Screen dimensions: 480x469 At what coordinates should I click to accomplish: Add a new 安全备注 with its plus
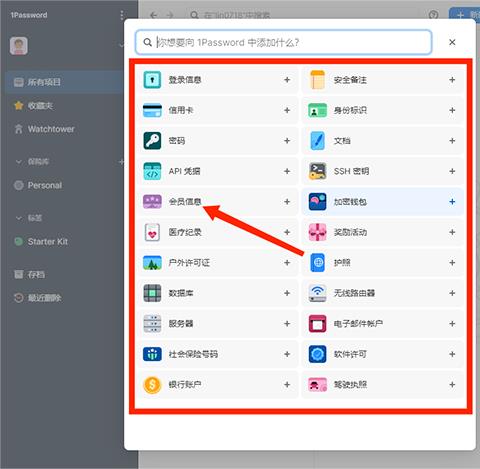[452, 80]
